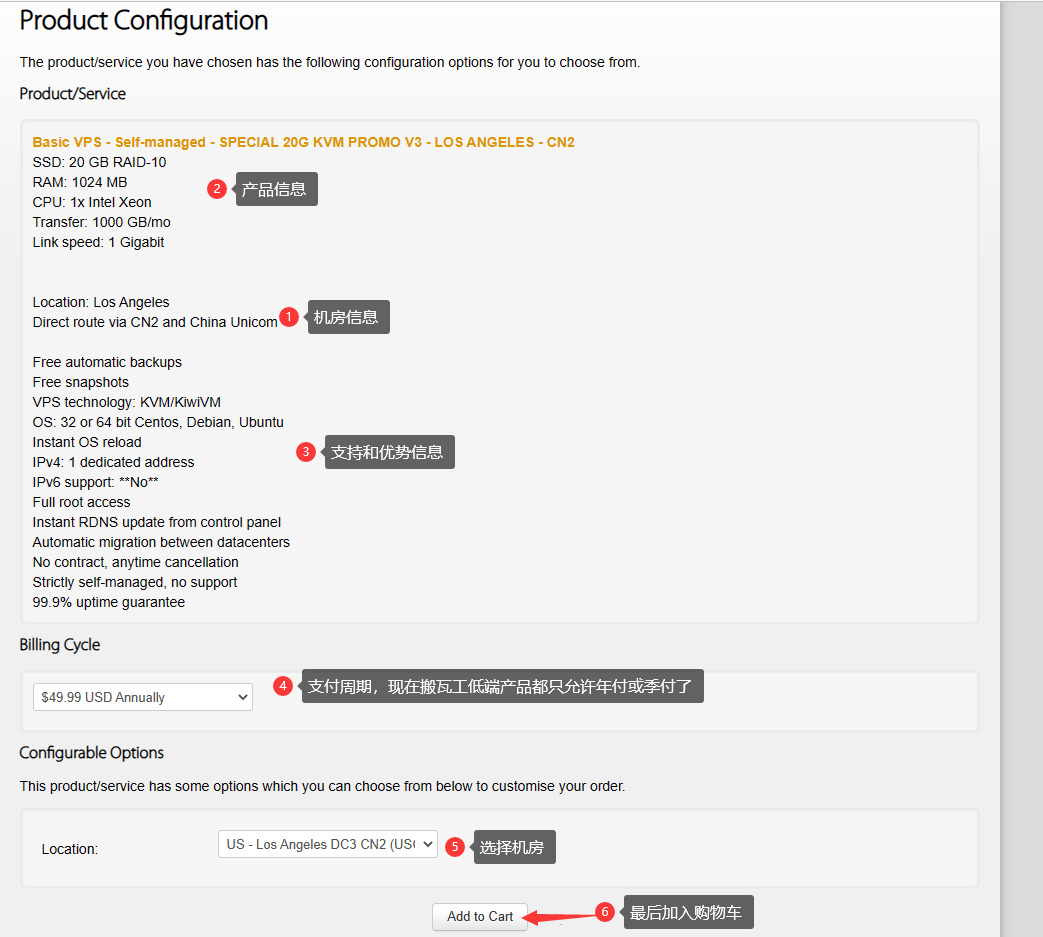Open the Billing Cycle dropdown showing $49.99 USD Annually
1043x937 pixels.
[142, 697]
